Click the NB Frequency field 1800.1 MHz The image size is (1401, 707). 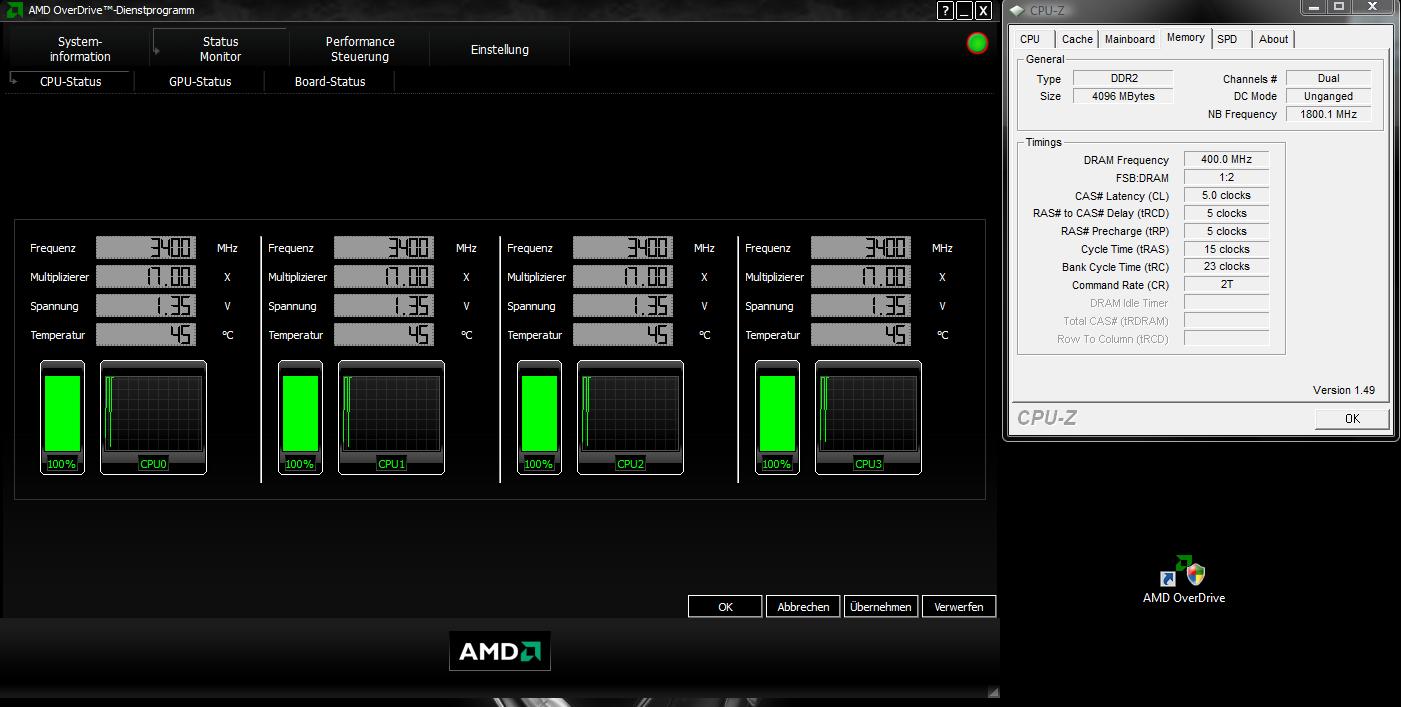pos(1328,114)
